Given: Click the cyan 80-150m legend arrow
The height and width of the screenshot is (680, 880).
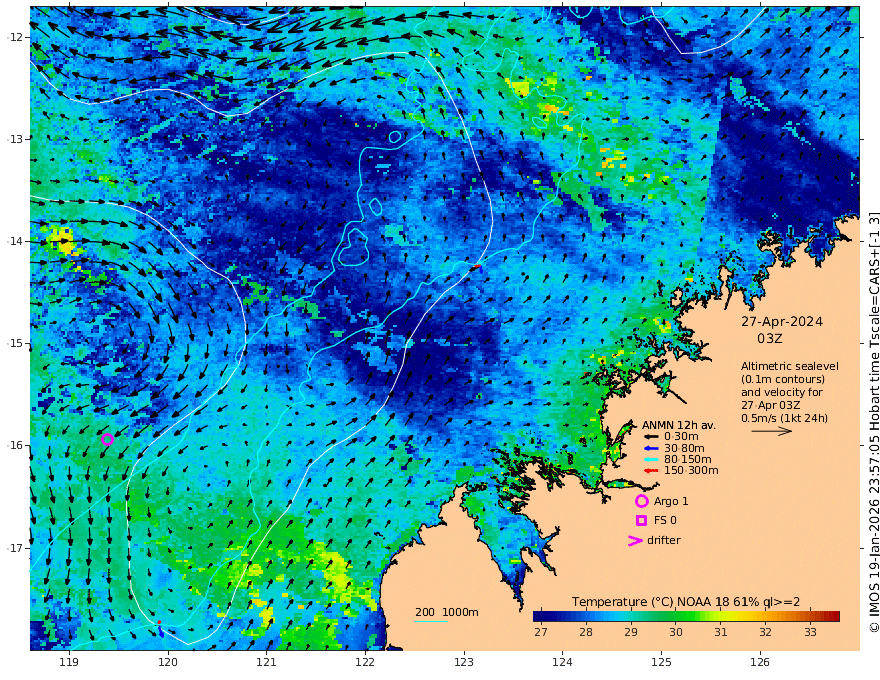Looking at the screenshot, I should pos(651,460).
